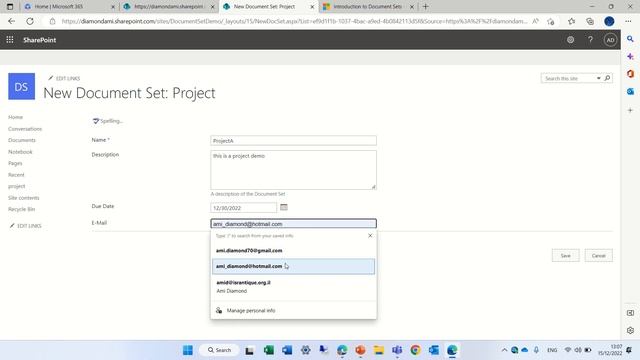
Task: Open Edge sidebar Discover sparkle icon
Action: click(630, 57)
